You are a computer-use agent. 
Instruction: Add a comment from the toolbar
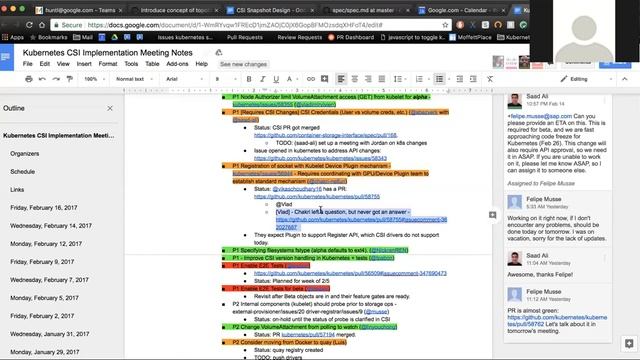click(324, 79)
